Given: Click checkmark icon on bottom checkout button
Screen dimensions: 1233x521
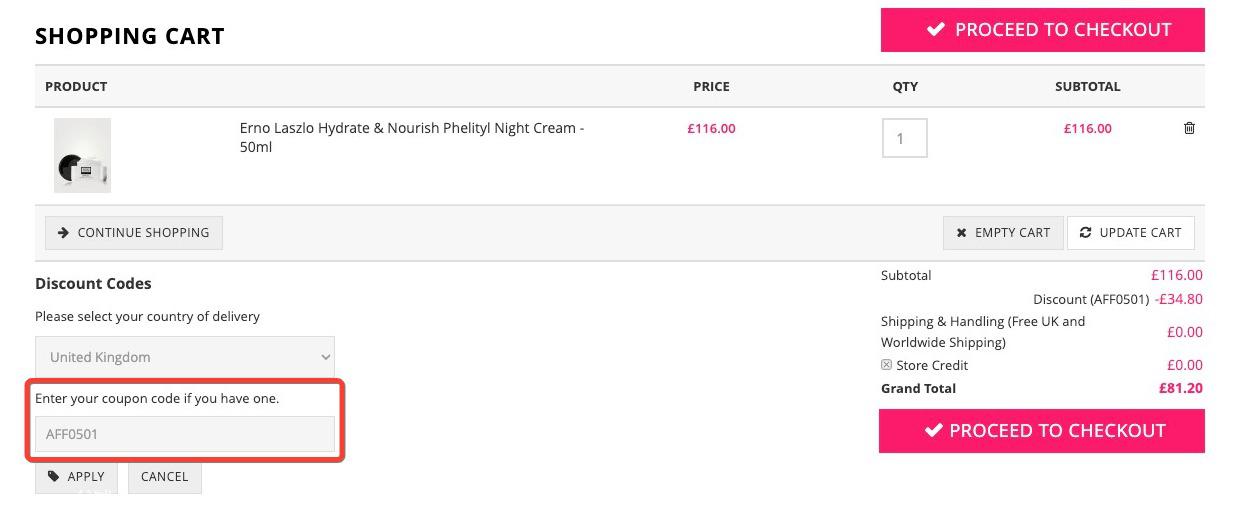Looking at the screenshot, I should point(933,431).
